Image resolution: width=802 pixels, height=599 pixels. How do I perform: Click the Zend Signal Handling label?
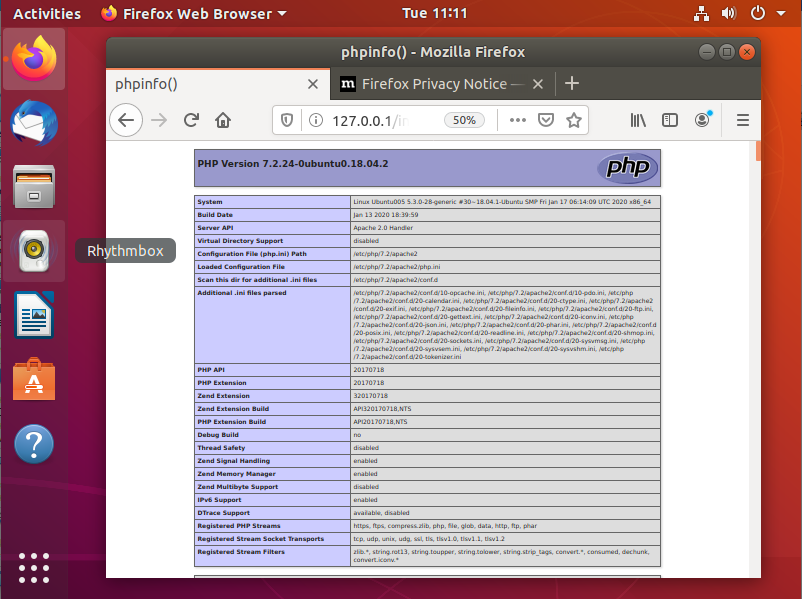tap(234, 461)
